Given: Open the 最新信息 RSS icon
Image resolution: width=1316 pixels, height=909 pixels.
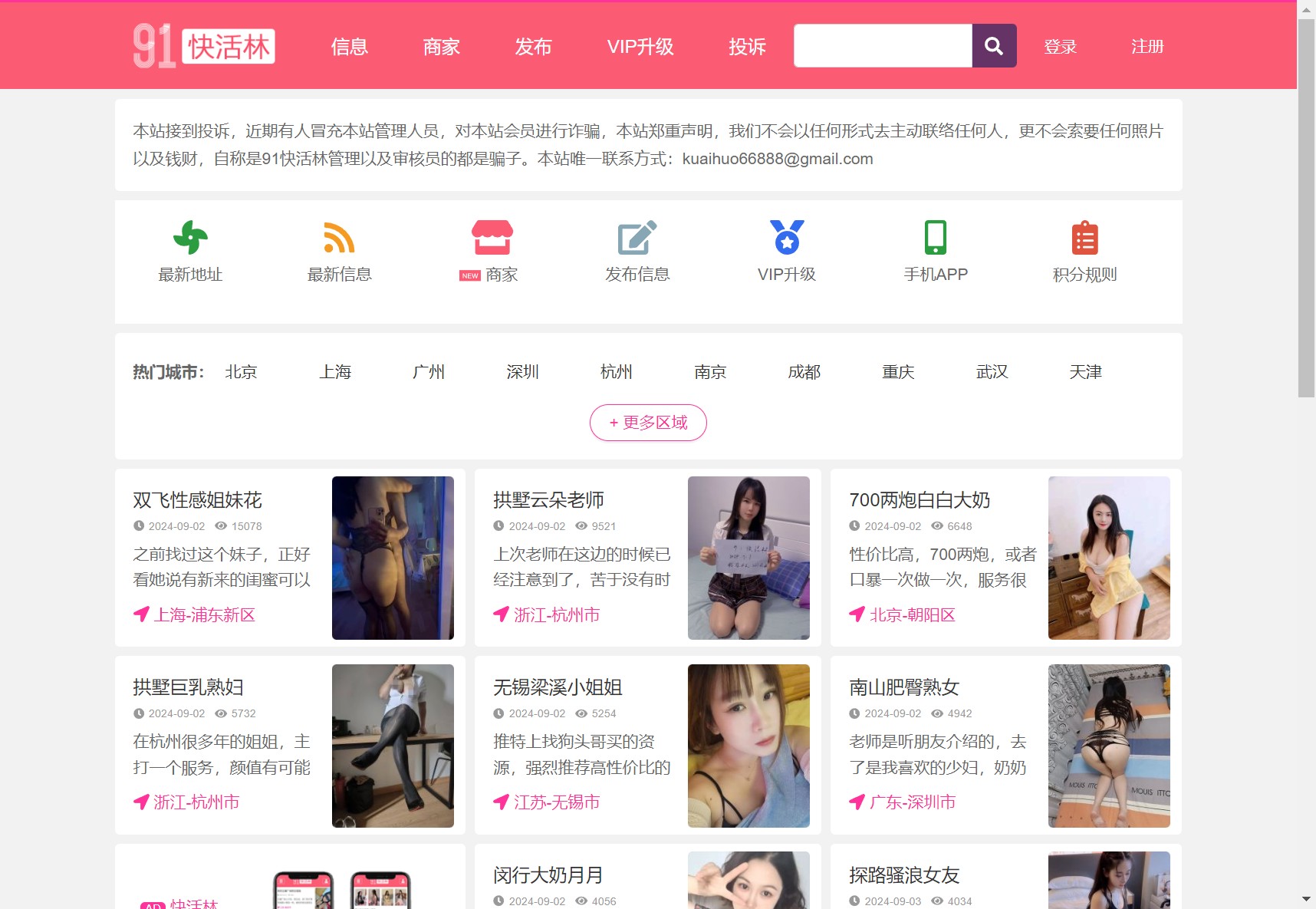Looking at the screenshot, I should [x=340, y=238].
